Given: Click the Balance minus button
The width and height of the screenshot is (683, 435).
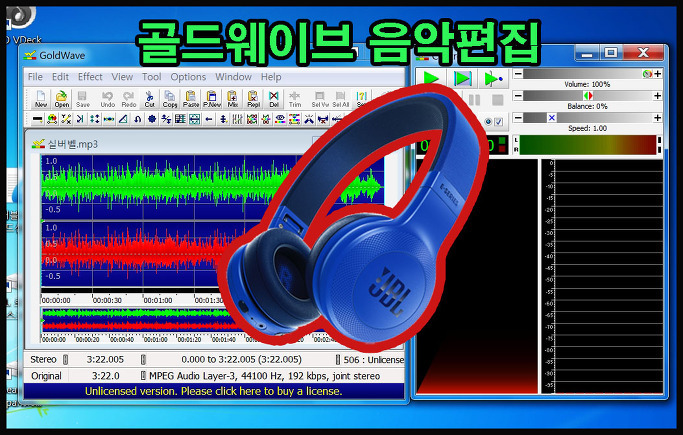Looking at the screenshot, I should point(518,96).
